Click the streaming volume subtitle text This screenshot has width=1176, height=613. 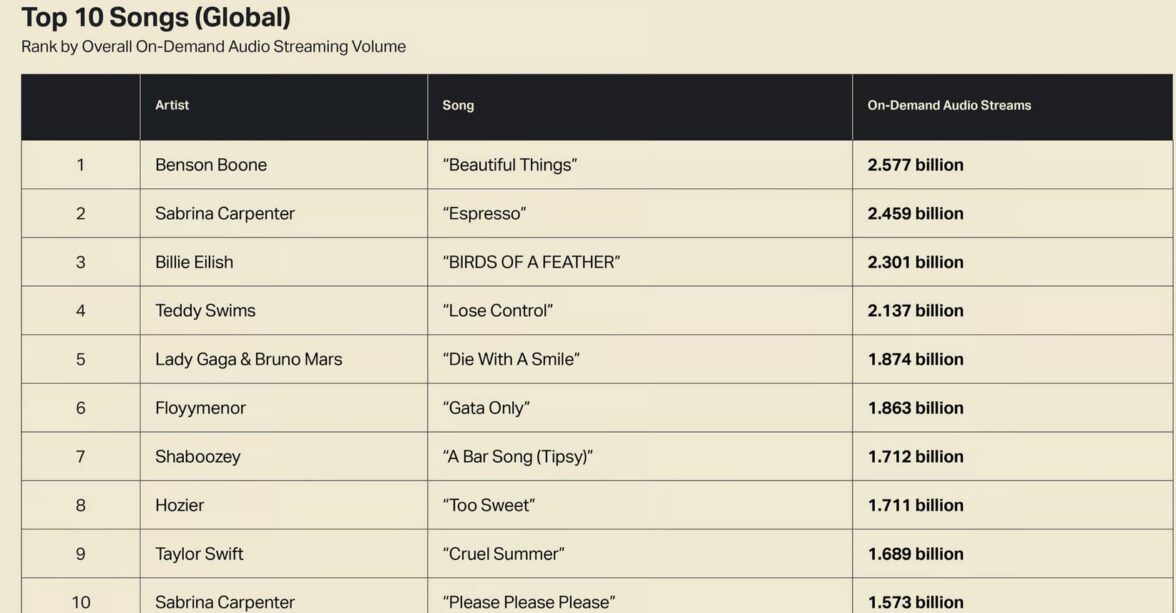tap(213, 47)
